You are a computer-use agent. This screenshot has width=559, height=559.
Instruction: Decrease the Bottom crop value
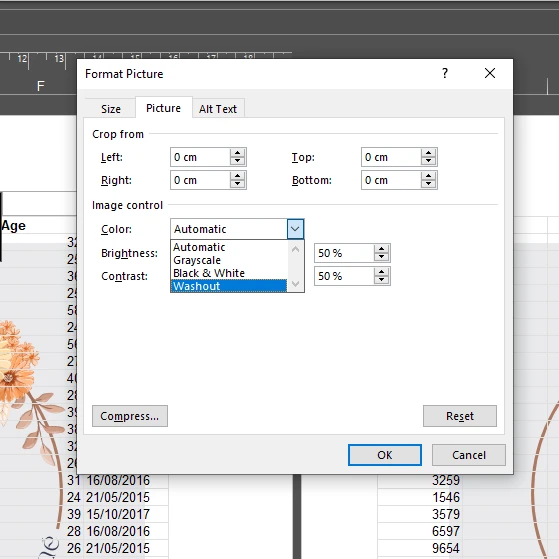pos(429,184)
